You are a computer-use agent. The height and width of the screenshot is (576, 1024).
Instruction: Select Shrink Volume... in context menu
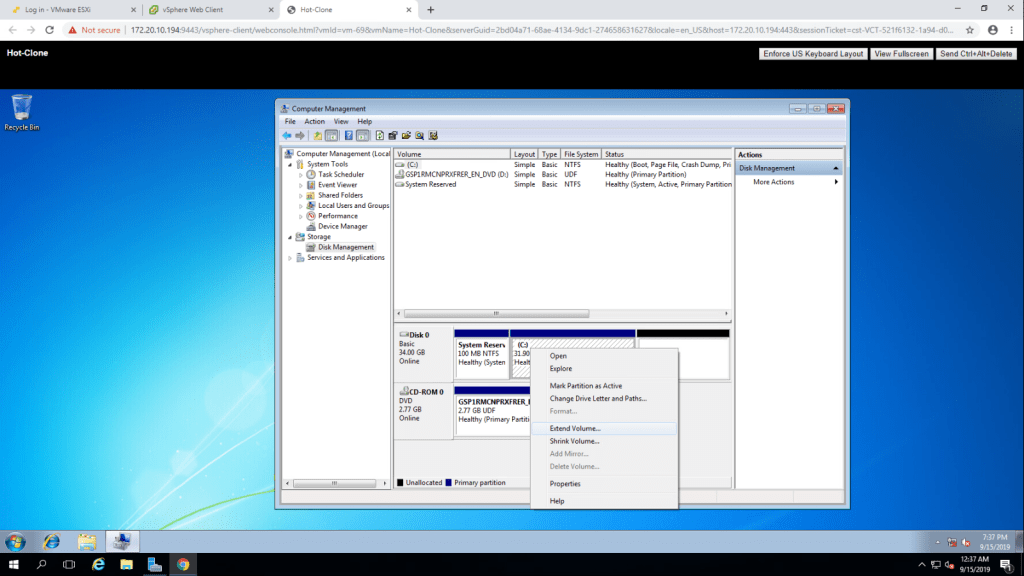574,441
